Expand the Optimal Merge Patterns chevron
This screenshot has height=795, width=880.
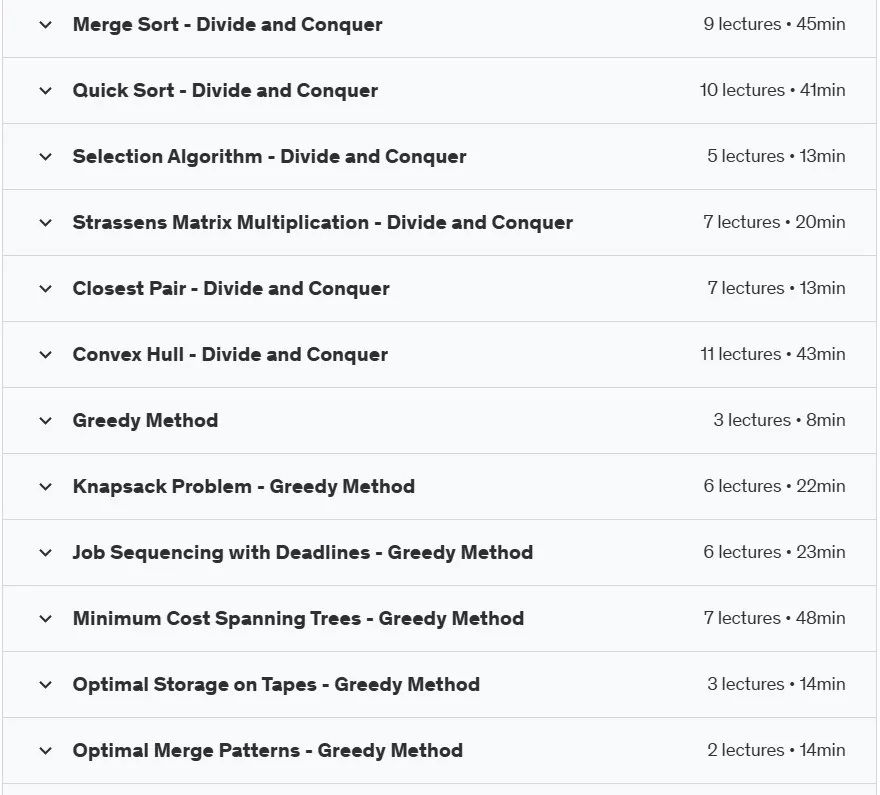45,751
